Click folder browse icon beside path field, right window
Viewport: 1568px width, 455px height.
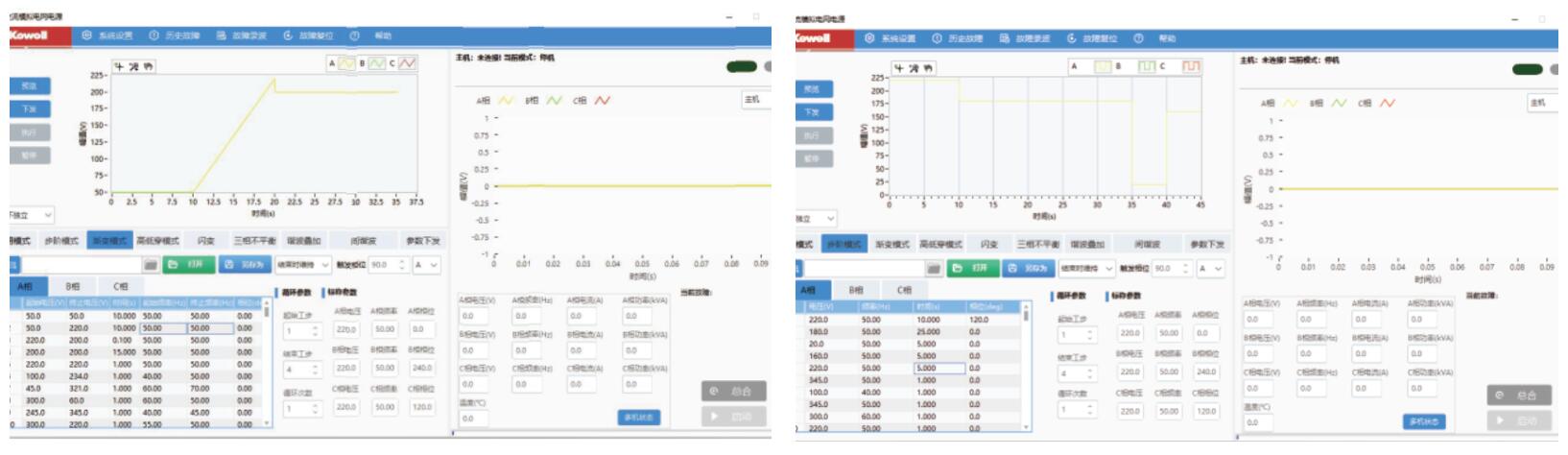click(934, 269)
